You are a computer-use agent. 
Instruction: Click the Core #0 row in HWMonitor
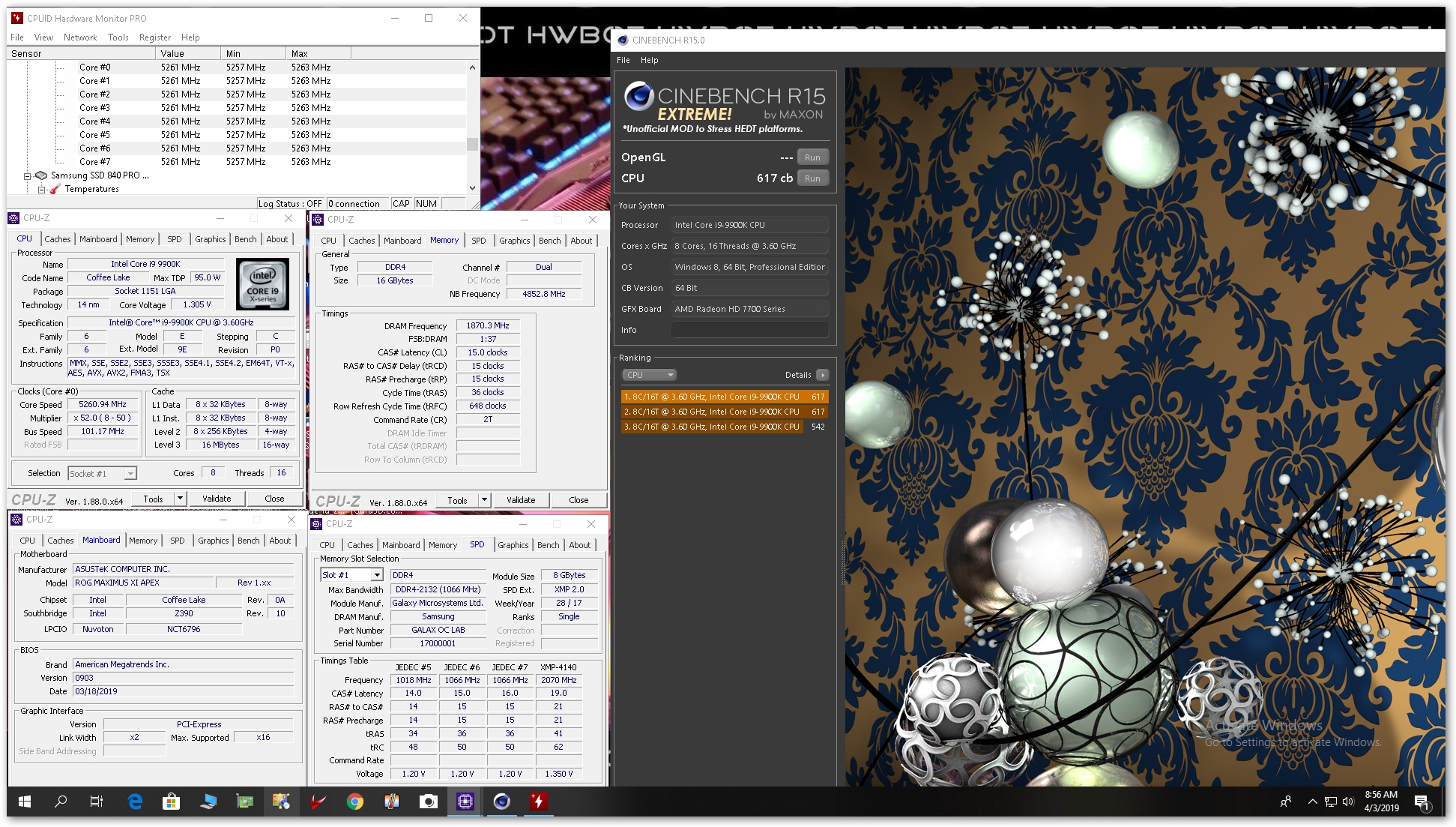238,67
